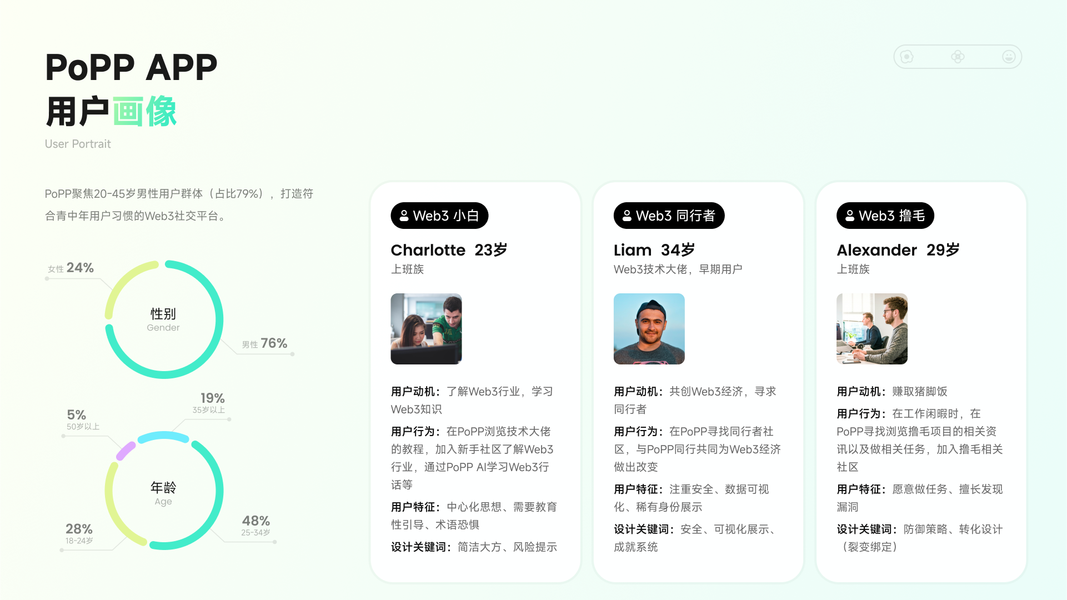Click the 28% 18-24岁 label

79,533
